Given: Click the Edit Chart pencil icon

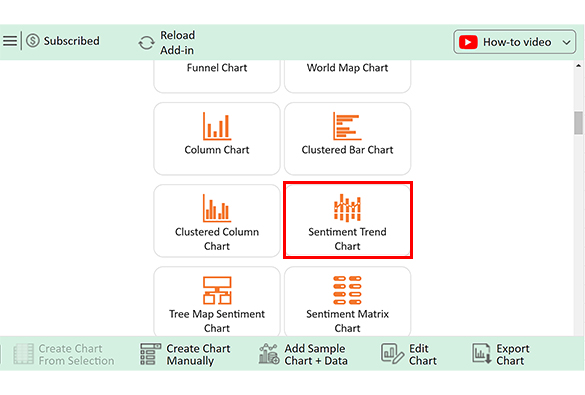Looking at the screenshot, I should tap(392, 354).
